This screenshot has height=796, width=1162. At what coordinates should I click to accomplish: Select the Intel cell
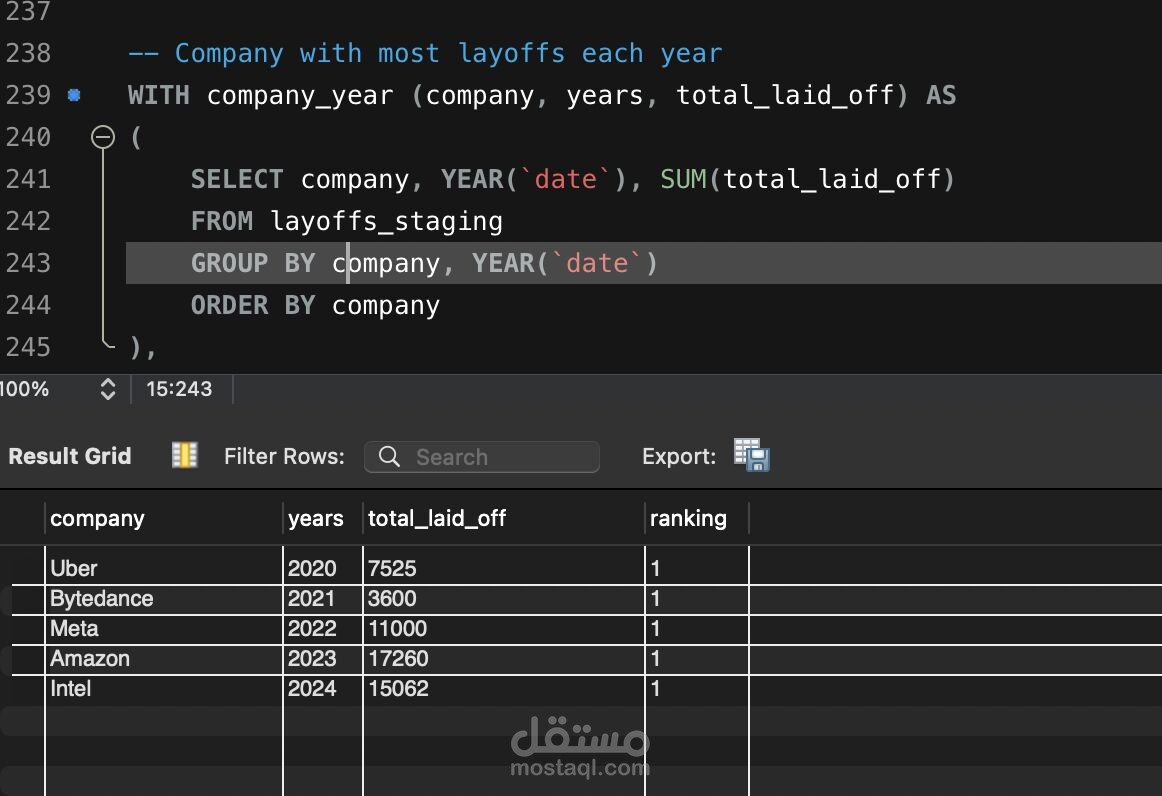164,689
